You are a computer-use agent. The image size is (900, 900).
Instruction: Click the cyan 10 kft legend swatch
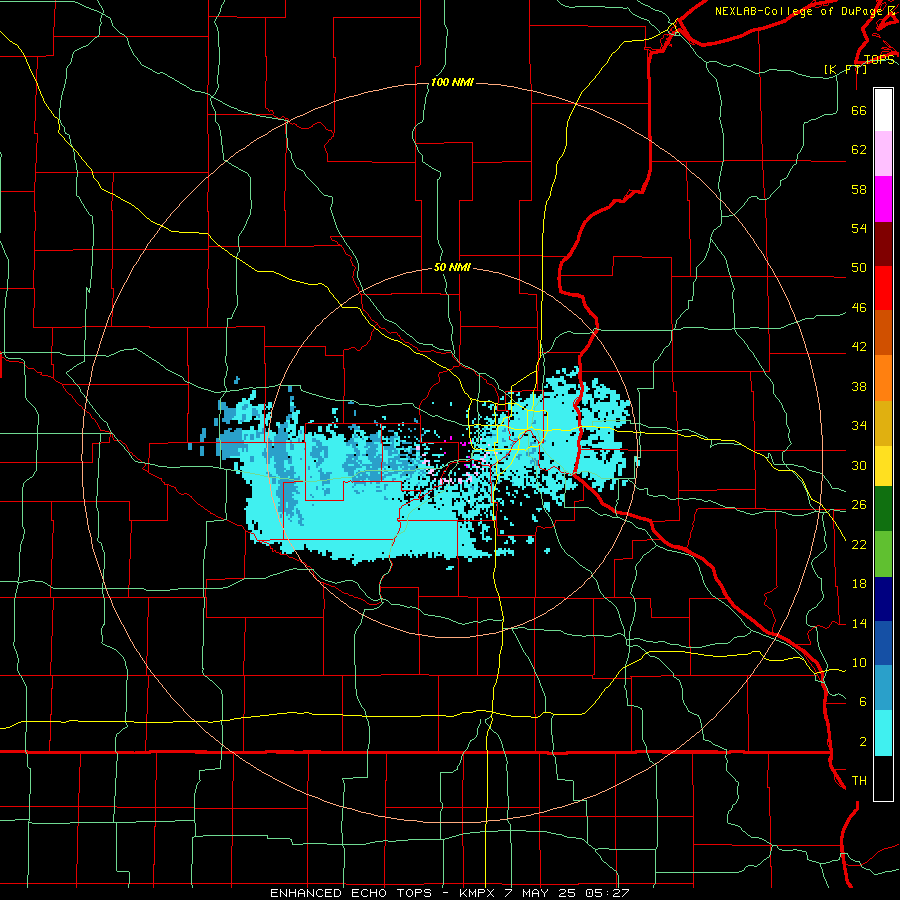883,733
